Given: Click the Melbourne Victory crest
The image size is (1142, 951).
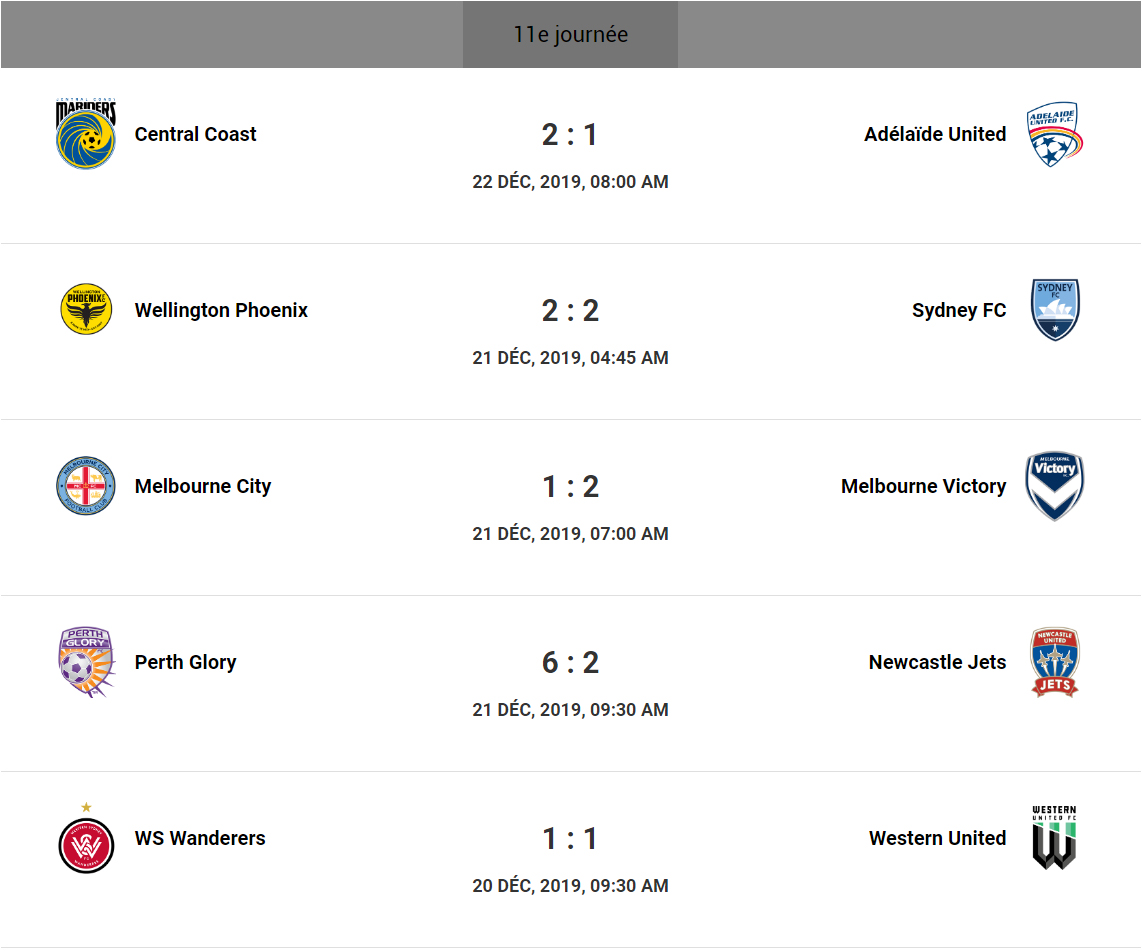Looking at the screenshot, I should 1055,486.
